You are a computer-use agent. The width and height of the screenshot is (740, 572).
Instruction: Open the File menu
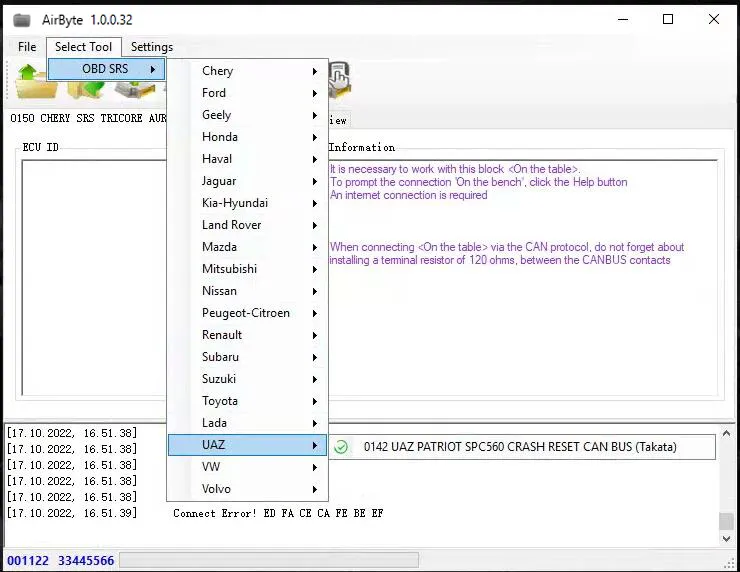click(x=27, y=47)
